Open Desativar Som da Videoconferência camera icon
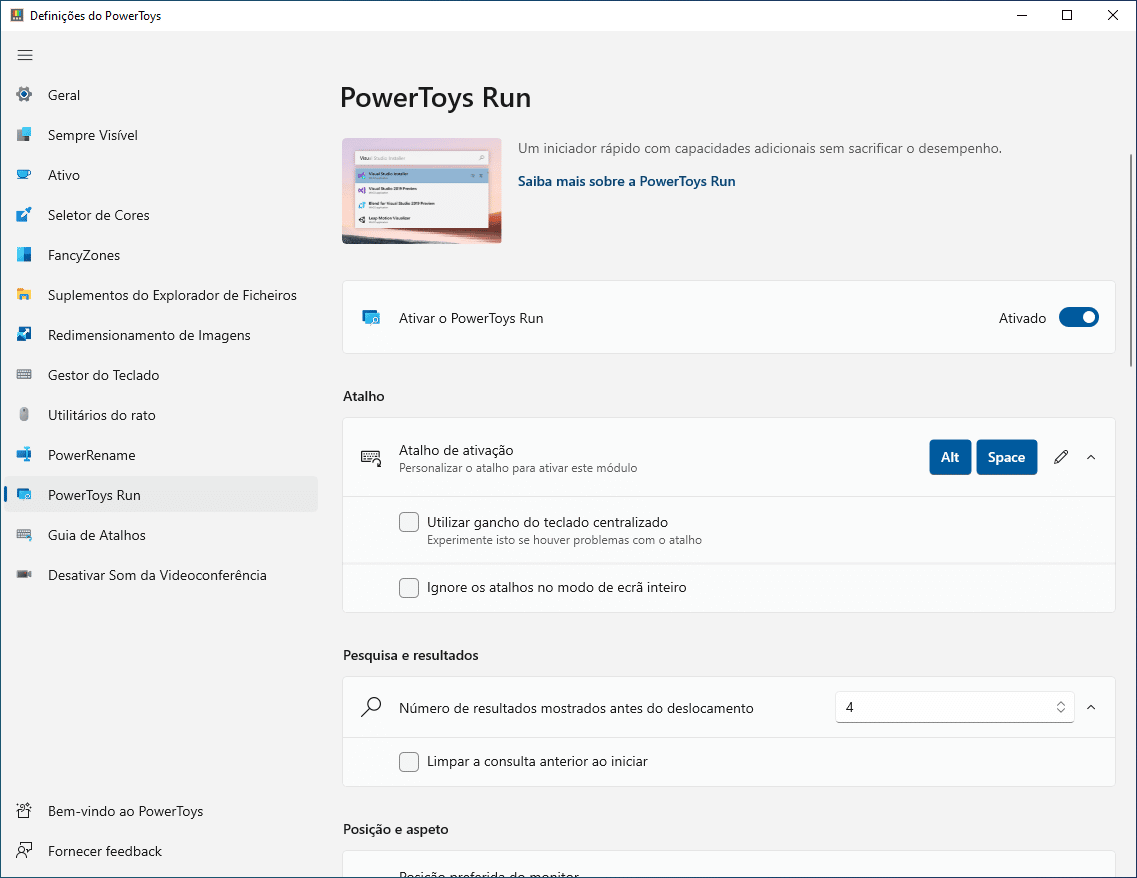This screenshot has height=878, width=1137. click(x=24, y=574)
